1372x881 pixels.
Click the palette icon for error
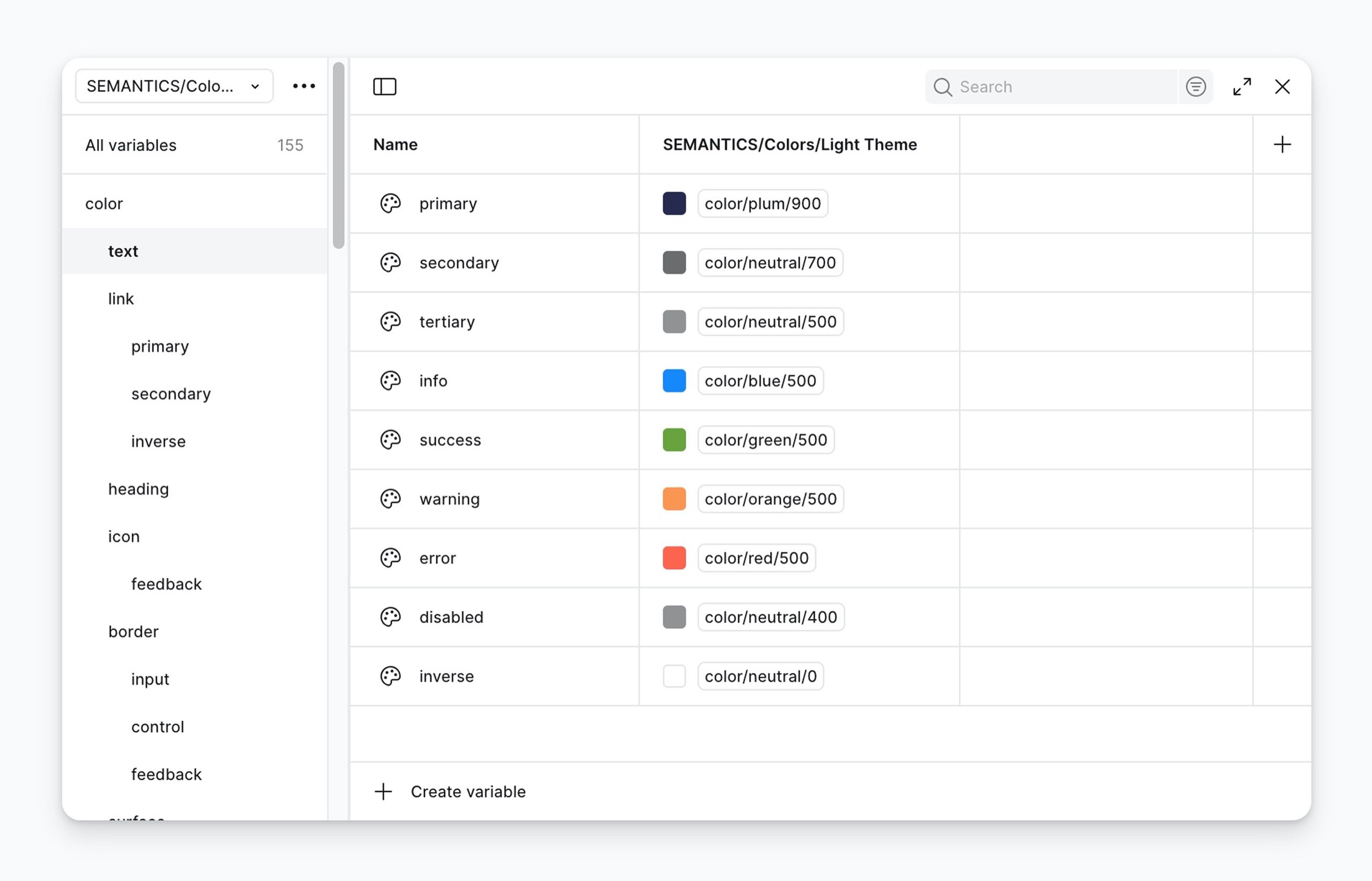pos(391,558)
